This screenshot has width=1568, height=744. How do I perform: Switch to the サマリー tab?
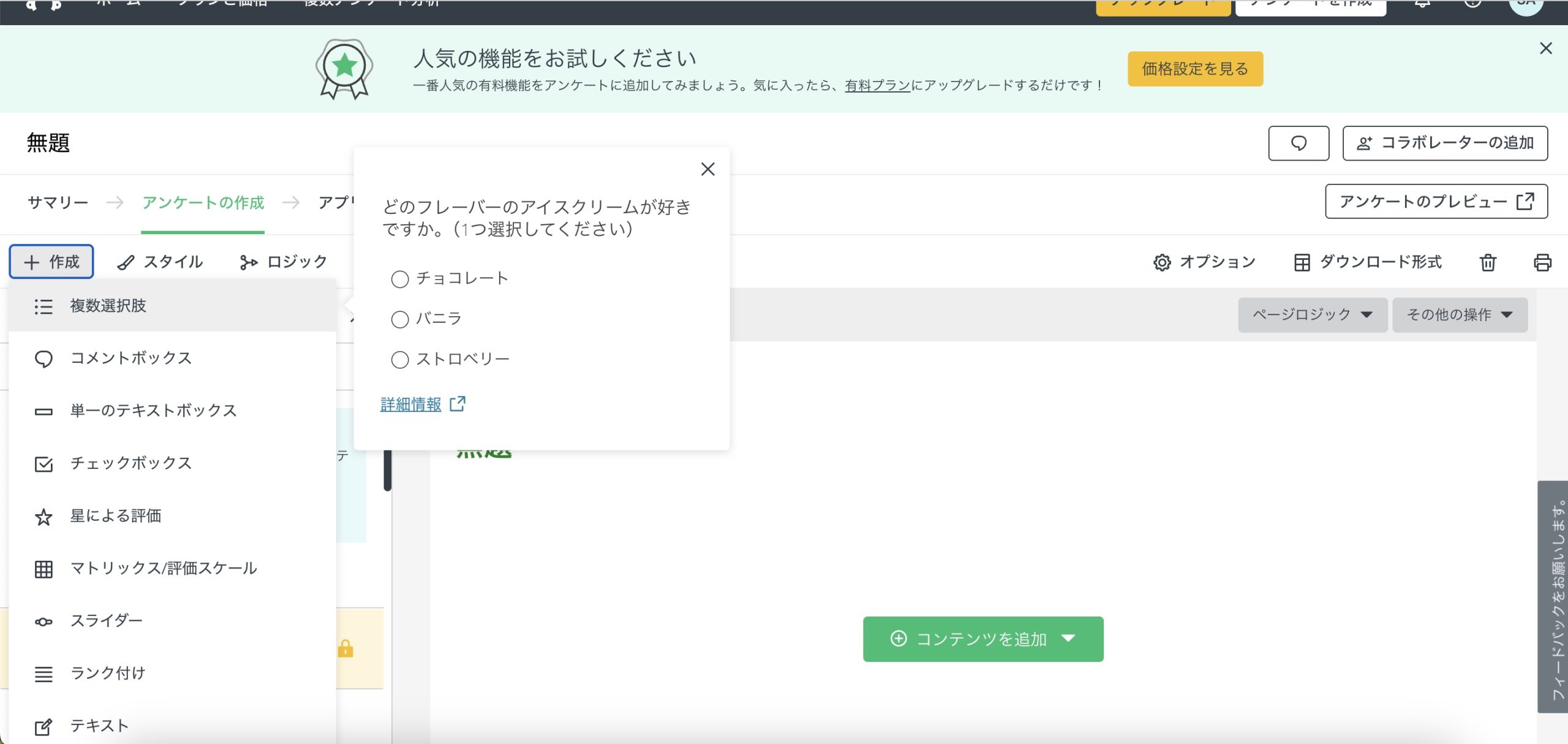[58, 202]
